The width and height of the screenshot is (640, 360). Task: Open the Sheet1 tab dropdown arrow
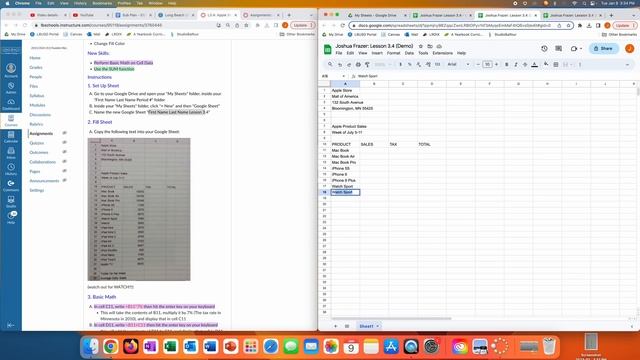pyautogui.click(x=378, y=326)
